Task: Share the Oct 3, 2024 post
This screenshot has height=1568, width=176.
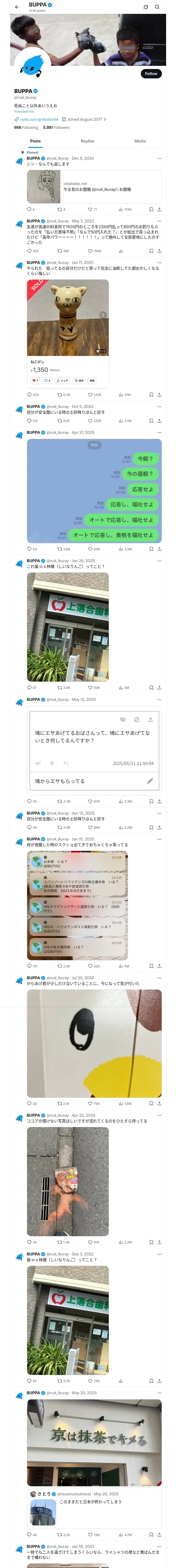Action: pyautogui.click(x=159, y=420)
